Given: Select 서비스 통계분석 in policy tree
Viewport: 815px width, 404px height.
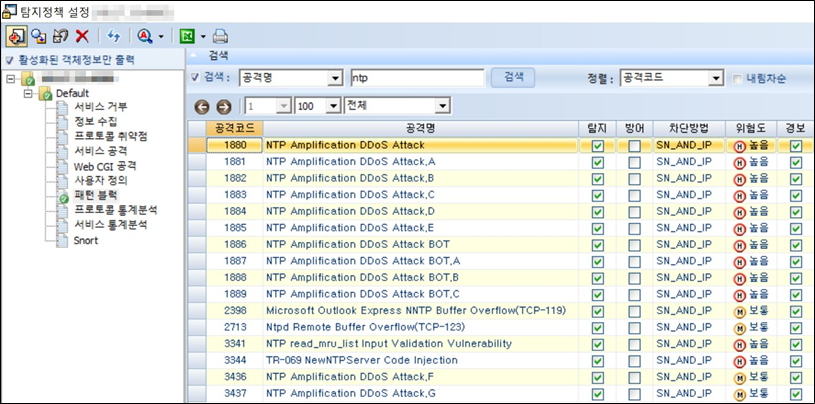Looking at the screenshot, I should pyautogui.click(x=111, y=226).
